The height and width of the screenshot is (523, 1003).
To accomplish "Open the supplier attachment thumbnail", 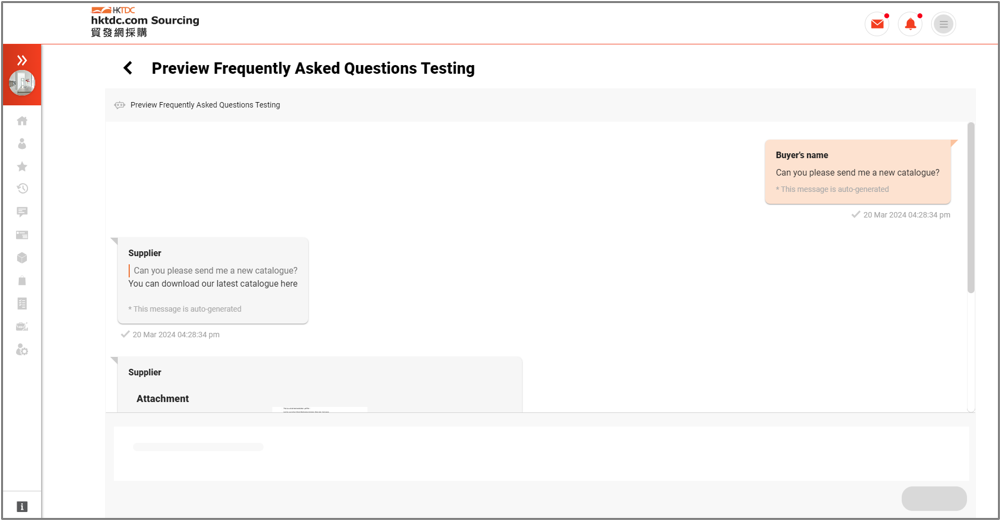I will click(320, 408).
